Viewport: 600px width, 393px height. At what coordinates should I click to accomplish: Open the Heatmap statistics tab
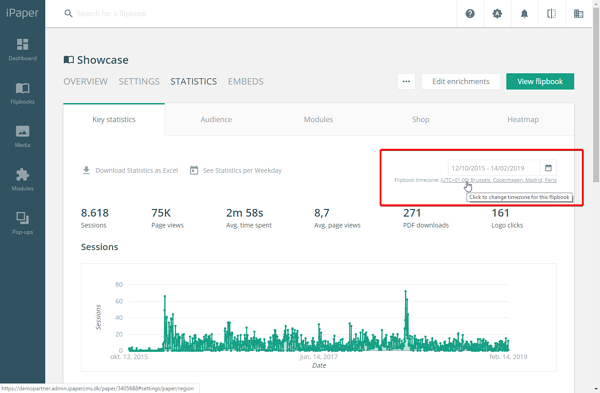pyautogui.click(x=523, y=119)
